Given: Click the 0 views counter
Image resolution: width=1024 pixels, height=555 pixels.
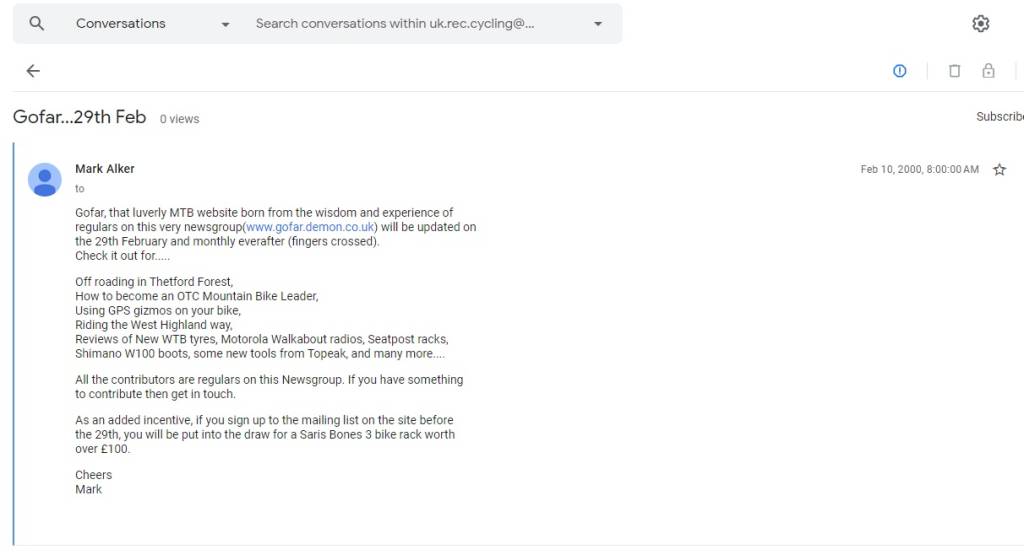Looking at the screenshot, I should tap(180, 119).
